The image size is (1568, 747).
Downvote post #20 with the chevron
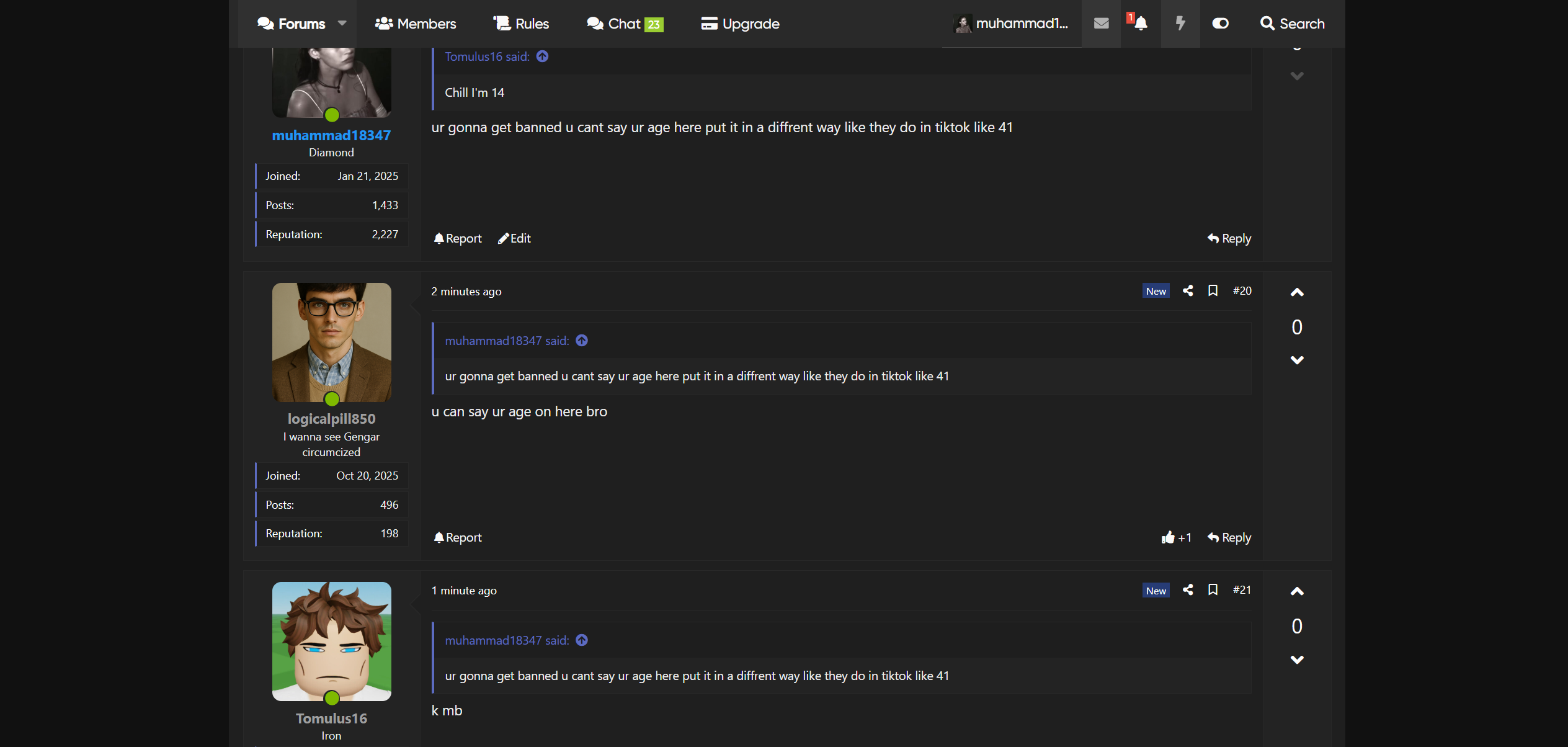point(1296,360)
